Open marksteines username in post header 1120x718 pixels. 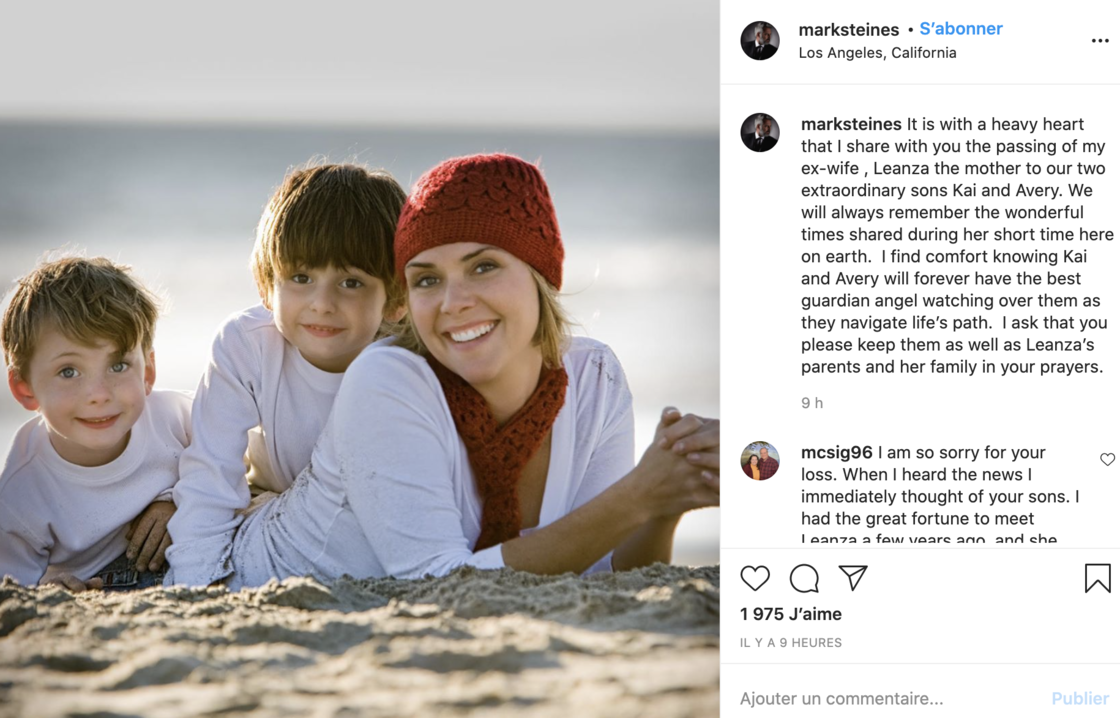[849, 29]
